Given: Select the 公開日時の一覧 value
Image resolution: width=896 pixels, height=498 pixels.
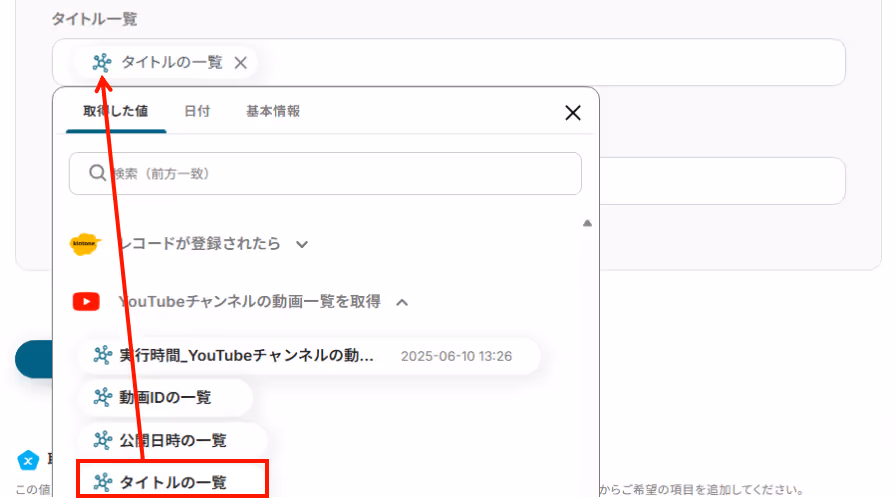Looking at the screenshot, I should (173, 440).
